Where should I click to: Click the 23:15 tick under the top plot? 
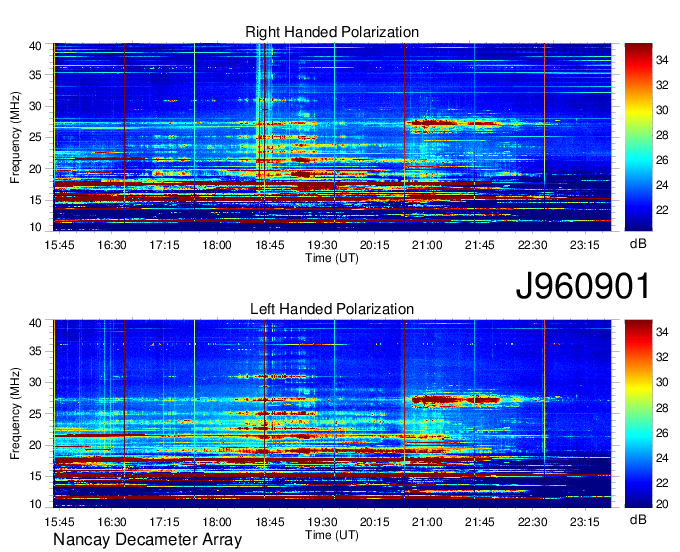click(x=585, y=245)
